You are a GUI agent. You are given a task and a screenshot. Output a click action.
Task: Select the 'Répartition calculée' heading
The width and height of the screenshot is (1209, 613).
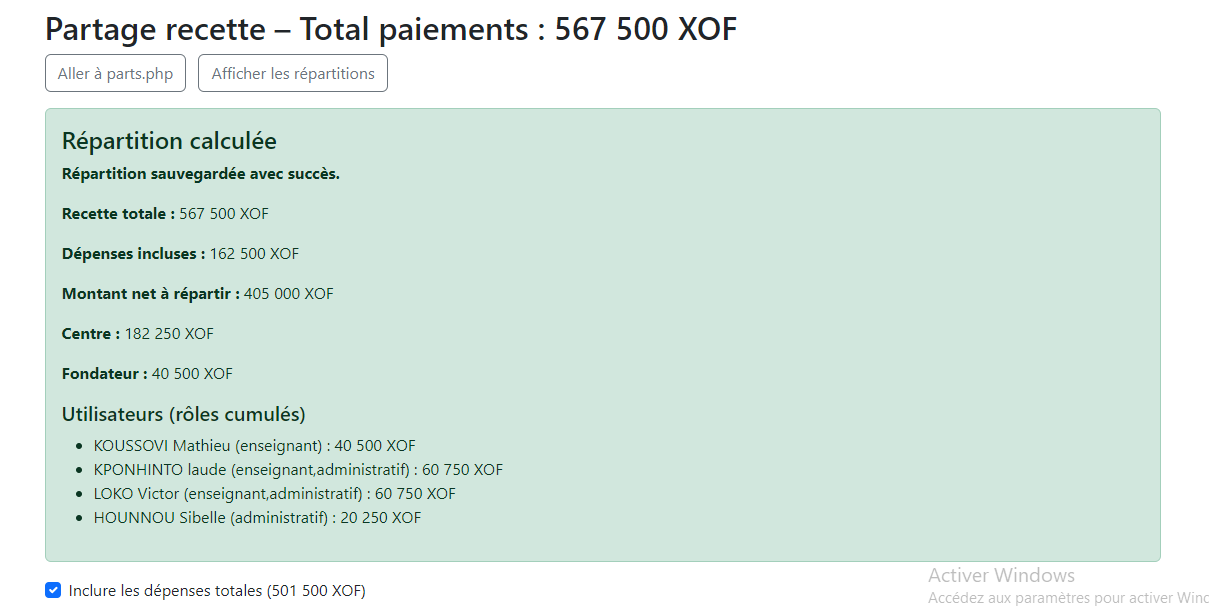[169, 141]
